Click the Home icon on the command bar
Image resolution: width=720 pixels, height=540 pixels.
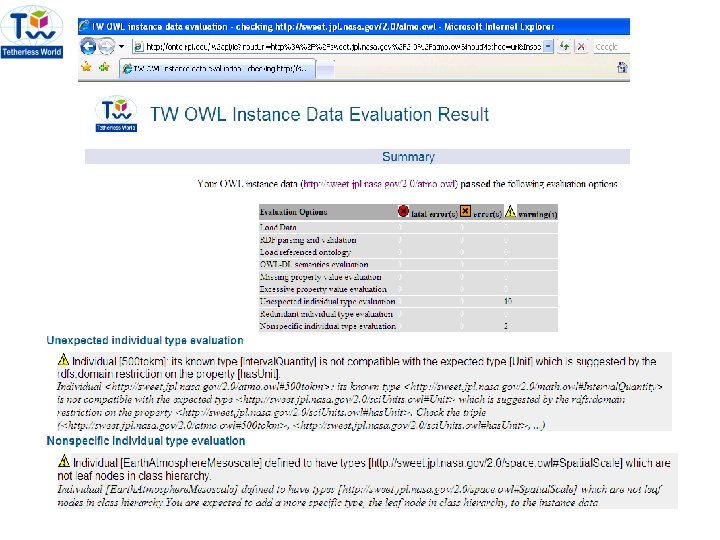(x=622, y=68)
